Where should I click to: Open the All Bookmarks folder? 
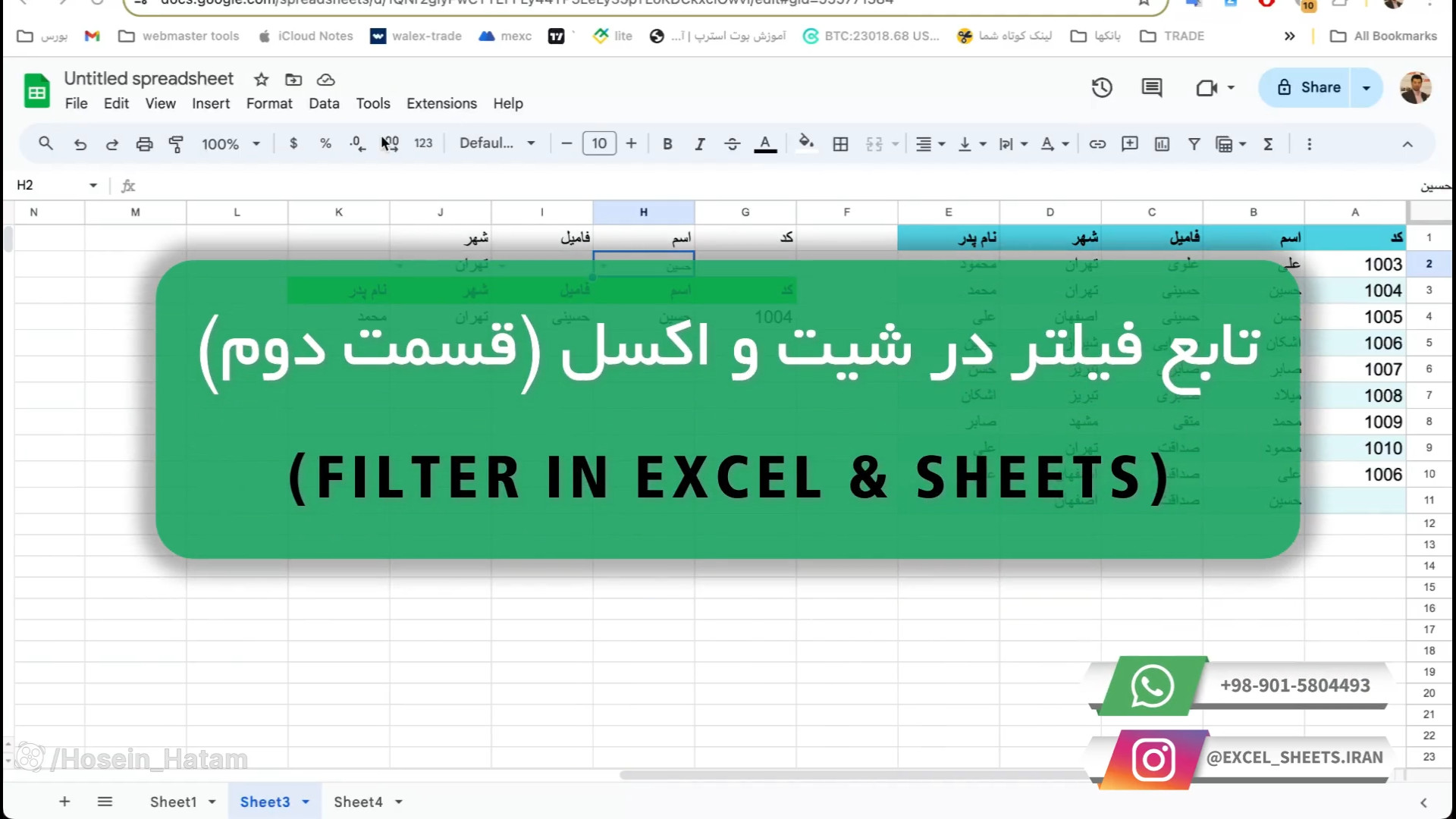tap(1384, 36)
